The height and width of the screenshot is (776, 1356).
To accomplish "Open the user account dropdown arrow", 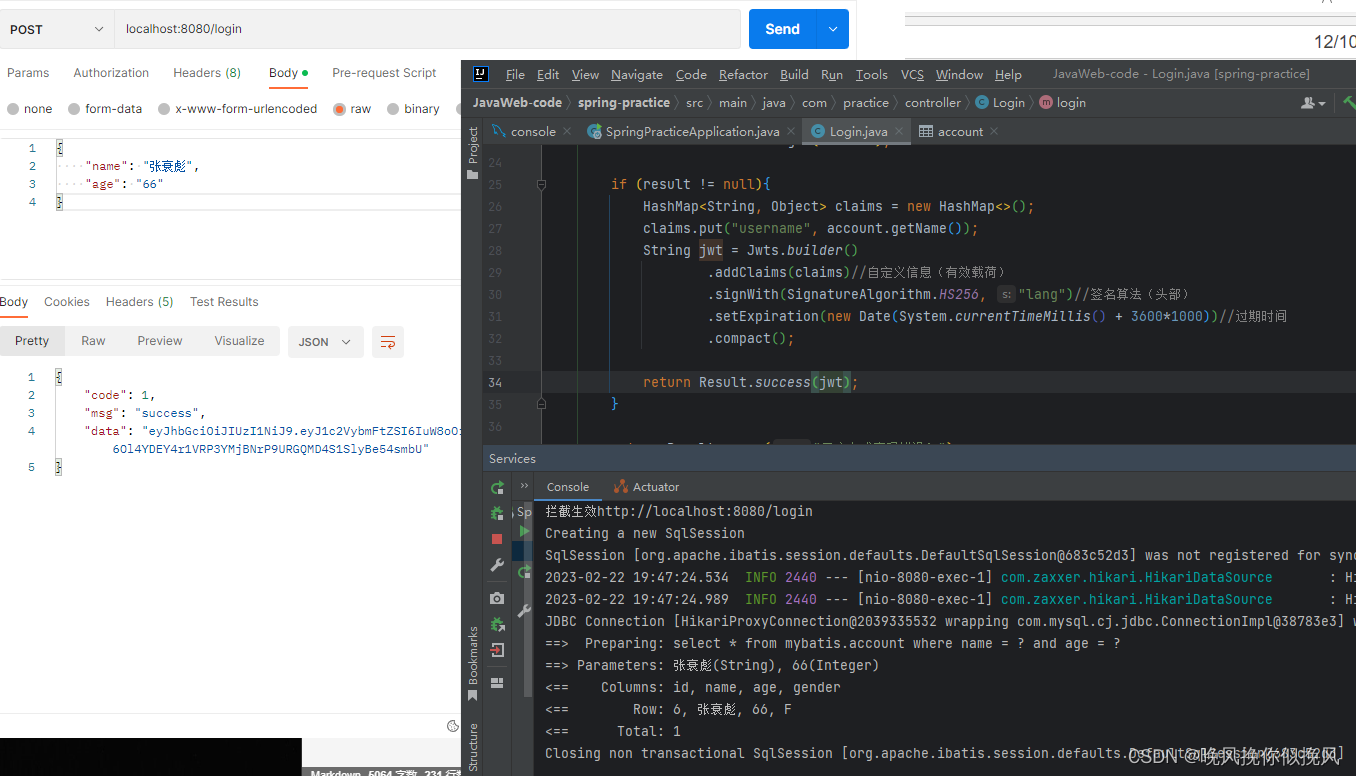I will [1322, 104].
